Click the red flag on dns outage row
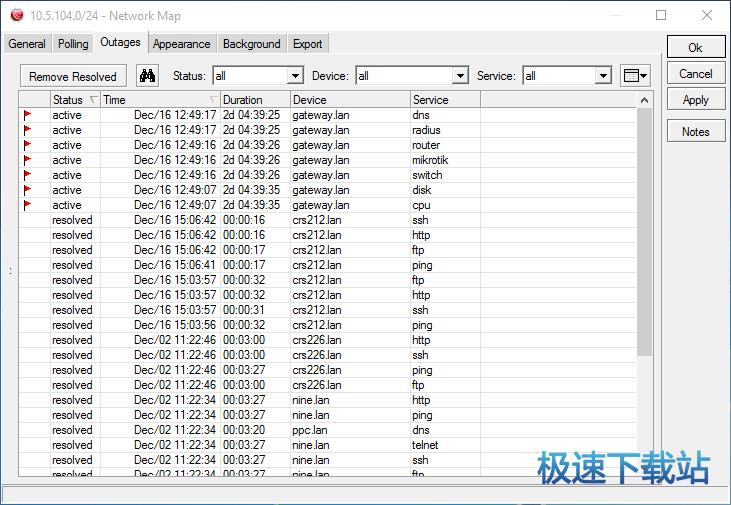The height and width of the screenshot is (505, 731). click(x=28, y=115)
